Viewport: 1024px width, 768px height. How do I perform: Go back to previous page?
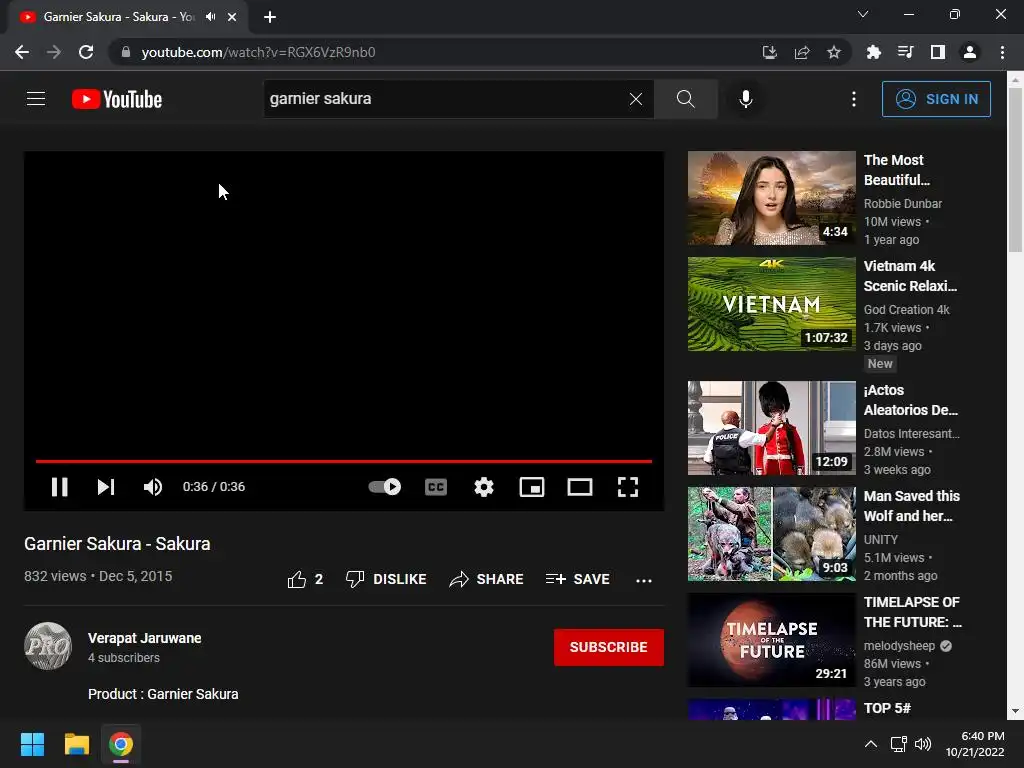click(22, 52)
